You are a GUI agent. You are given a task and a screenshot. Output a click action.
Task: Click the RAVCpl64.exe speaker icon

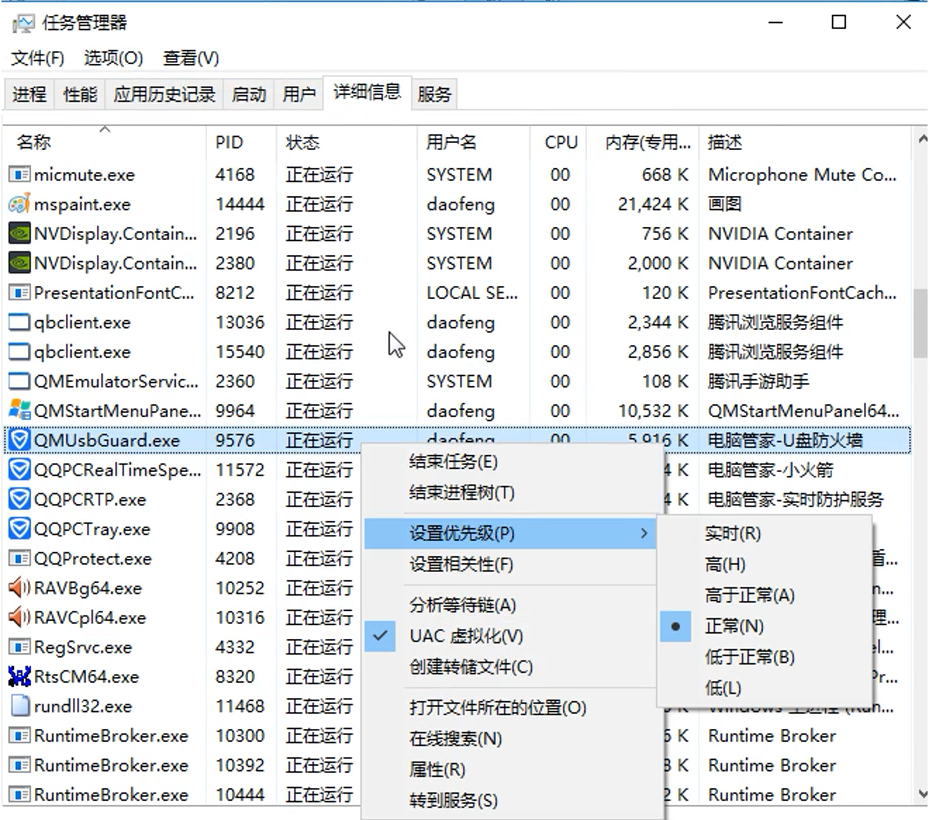coord(19,618)
